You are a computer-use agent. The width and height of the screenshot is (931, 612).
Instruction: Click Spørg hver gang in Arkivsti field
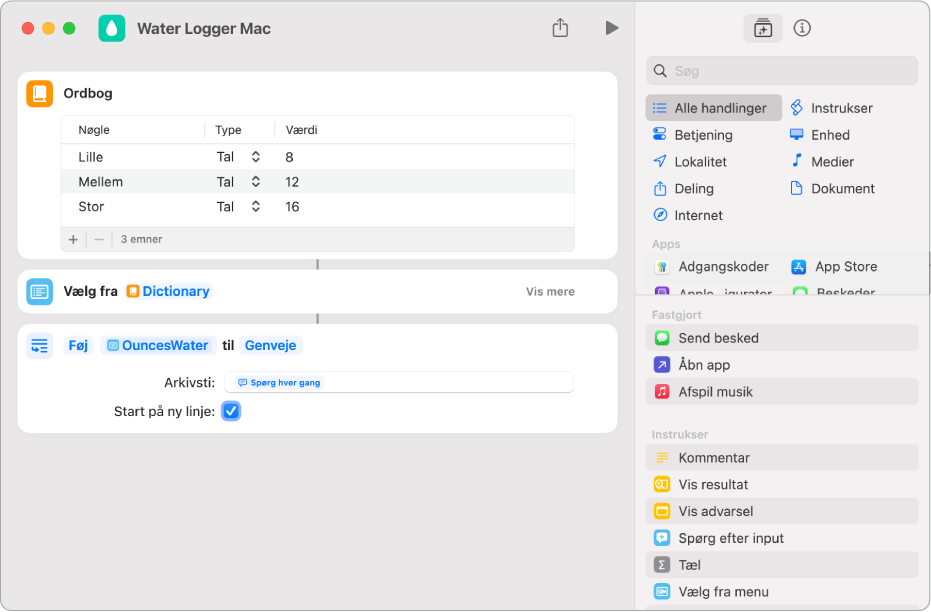[x=279, y=383]
